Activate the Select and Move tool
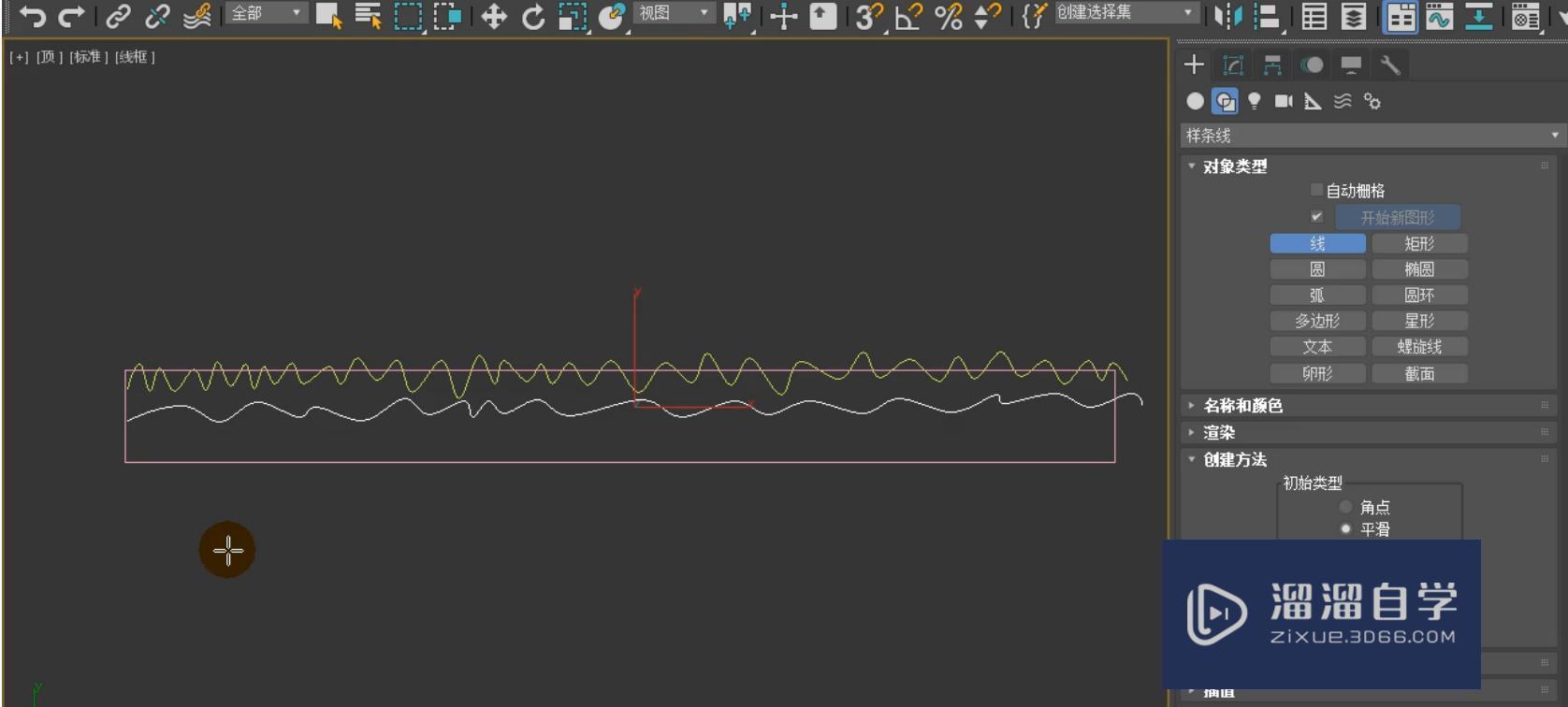This screenshot has width=1568, height=707. (x=494, y=16)
